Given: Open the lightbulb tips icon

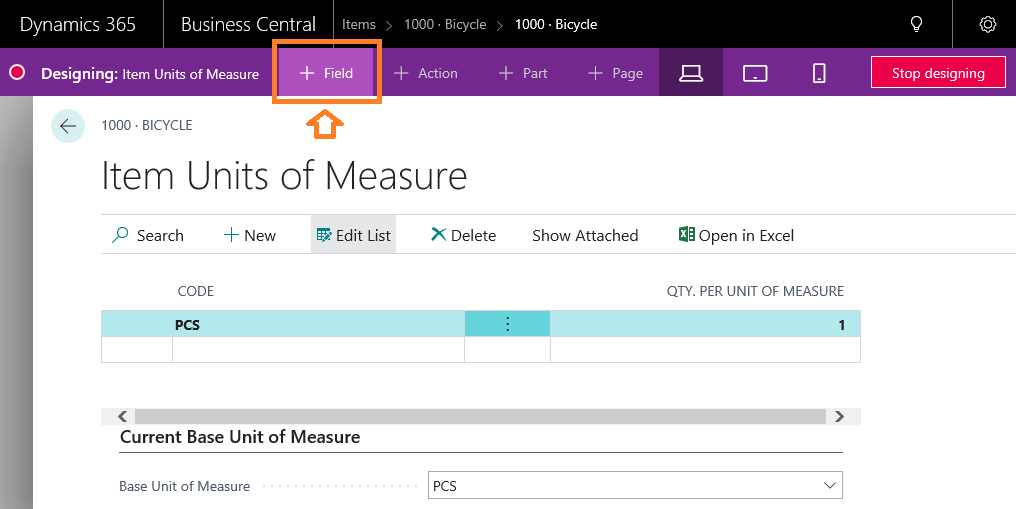Looking at the screenshot, I should (916, 24).
